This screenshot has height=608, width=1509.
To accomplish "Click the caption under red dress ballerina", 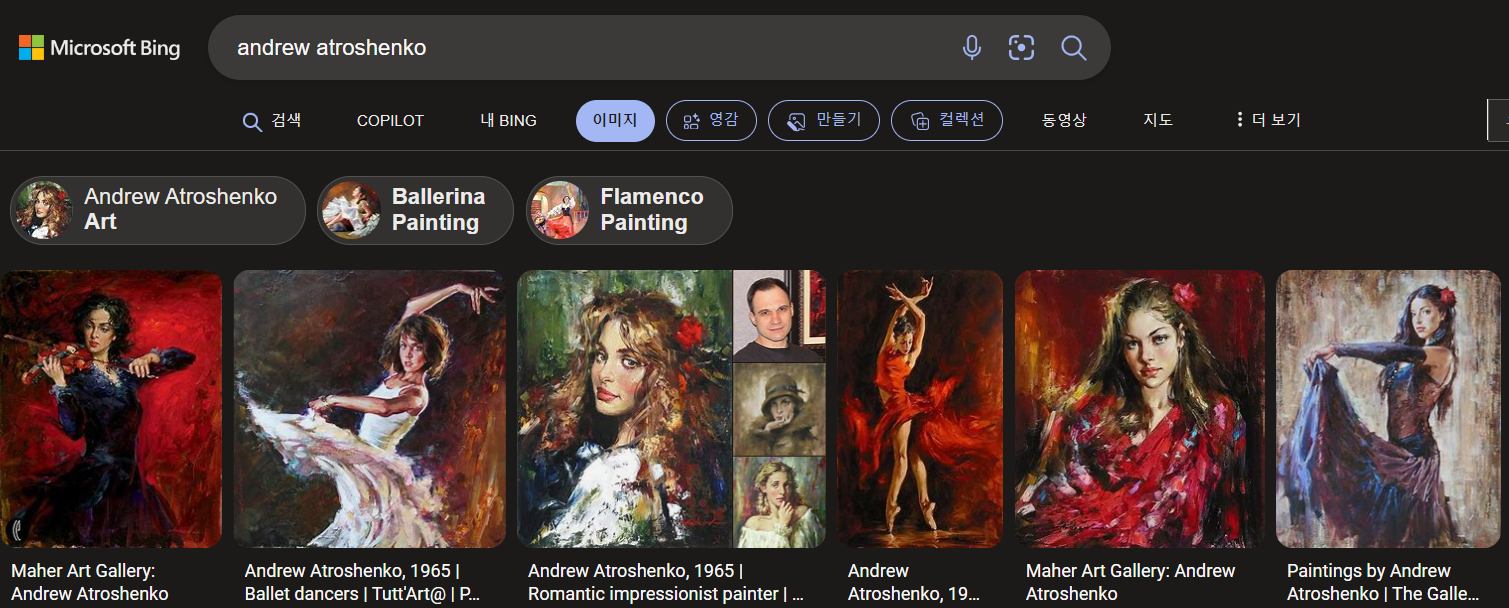I will pyautogui.click(x=913, y=583).
